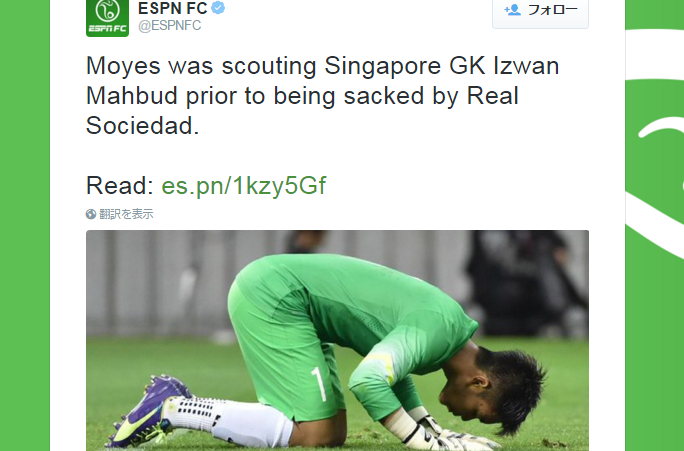Viewport: 684px width, 451px height.
Task: Visit the @ESPNFC handle
Action: pyautogui.click(x=170, y=26)
